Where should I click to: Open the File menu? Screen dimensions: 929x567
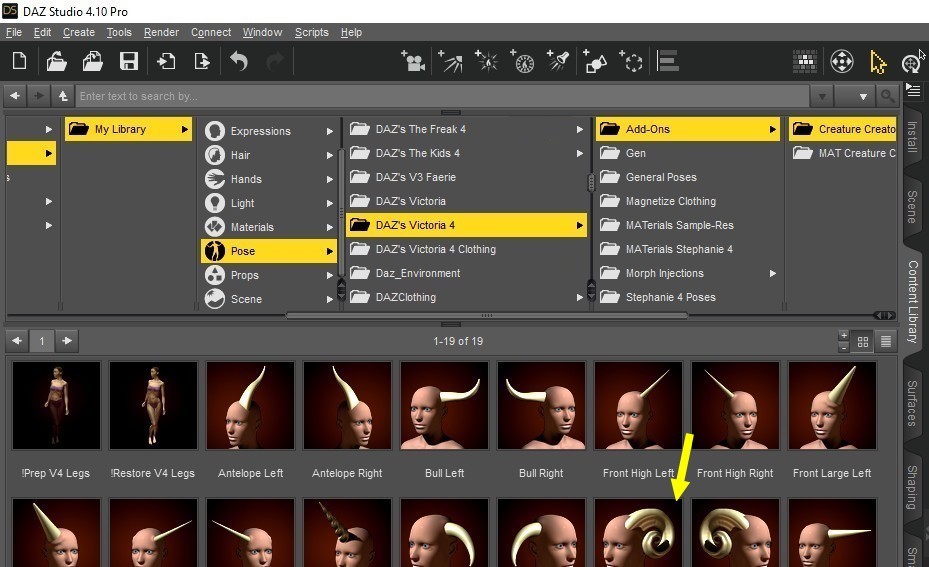(x=14, y=33)
